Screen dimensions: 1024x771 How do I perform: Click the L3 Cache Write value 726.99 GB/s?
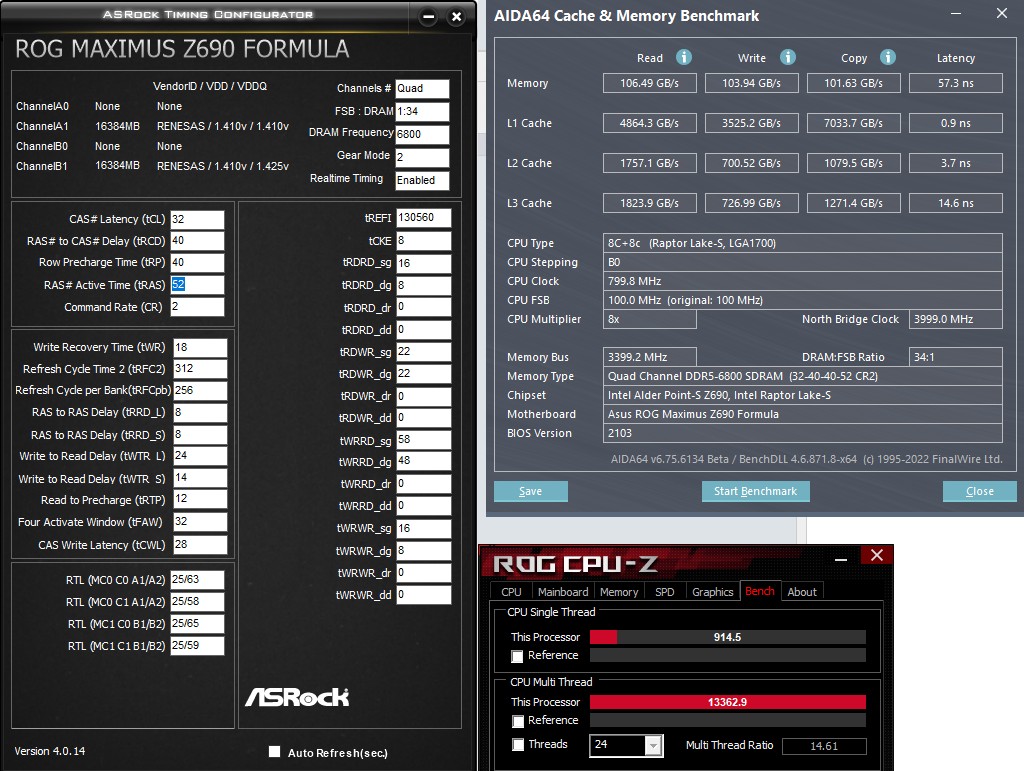(x=752, y=203)
